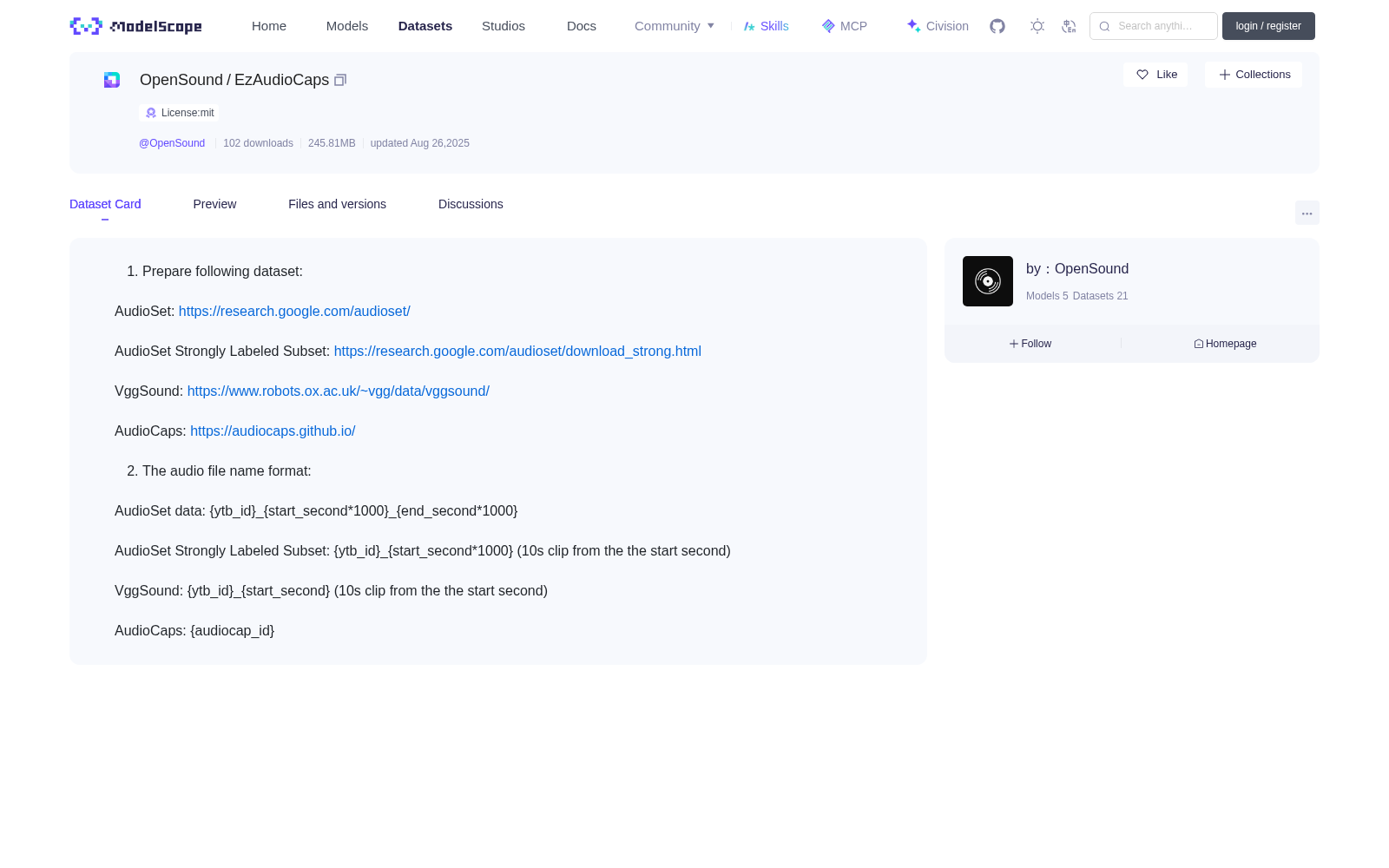The width and height of the screenshot is (1389, 868).
Task: Click the EzAudioCaps dataset name
Action: click(281, 80)
